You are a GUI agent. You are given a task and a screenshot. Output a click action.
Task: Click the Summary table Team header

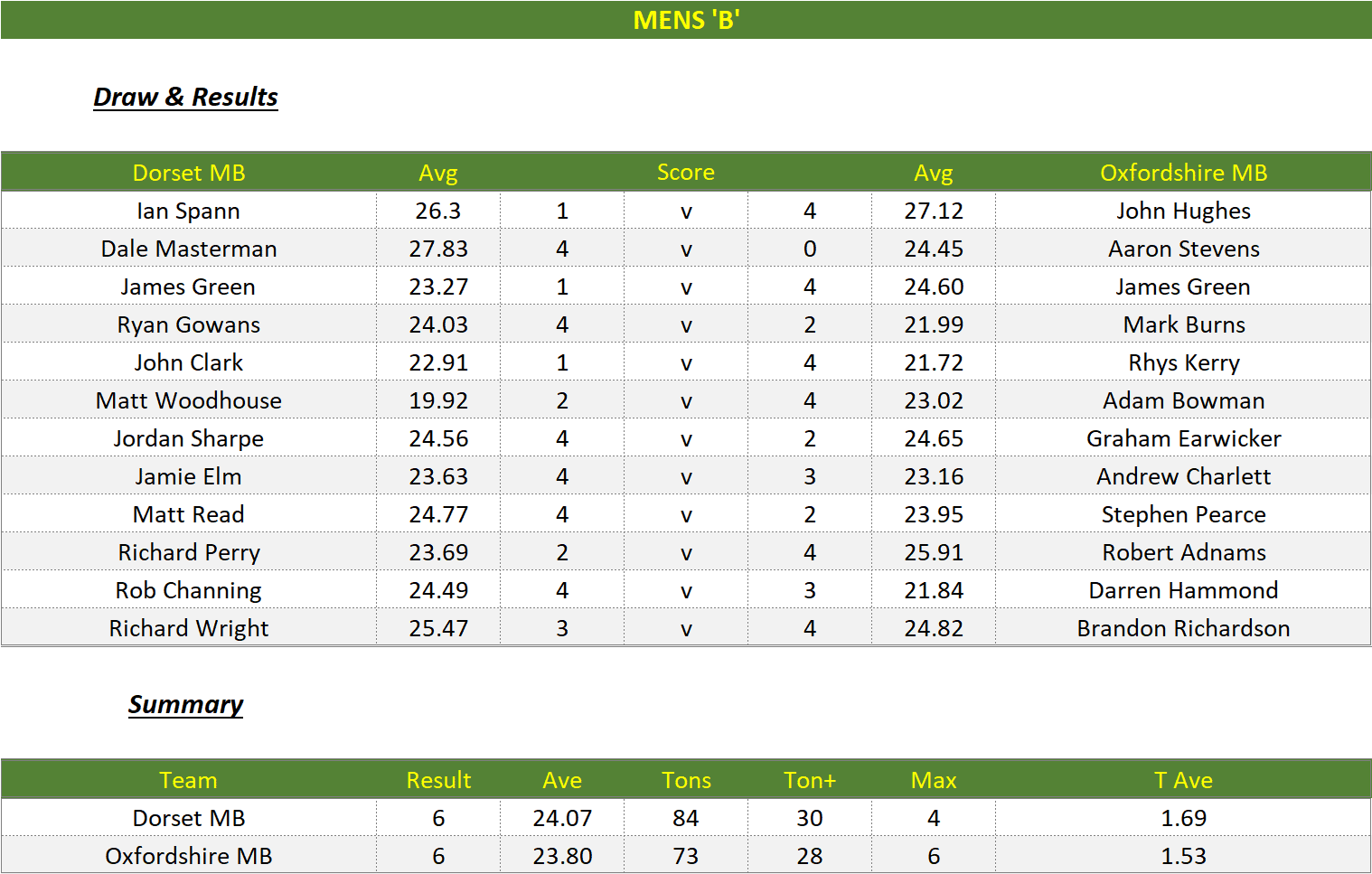coord(189,780)
